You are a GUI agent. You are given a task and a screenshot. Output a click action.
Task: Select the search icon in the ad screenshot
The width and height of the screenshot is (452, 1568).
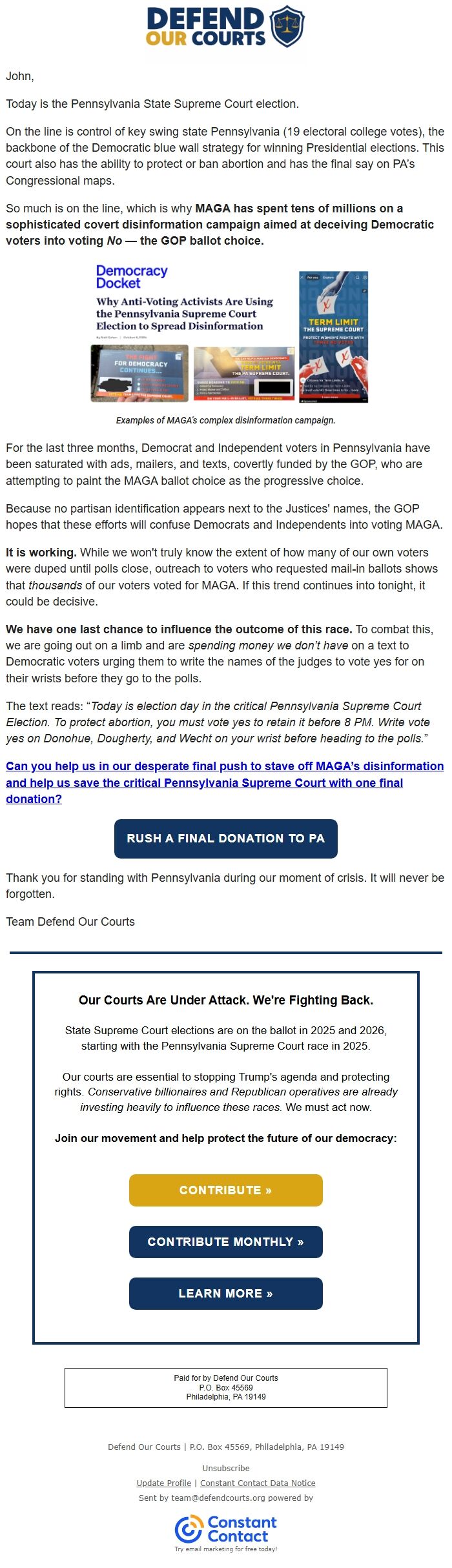coord(357,278)
